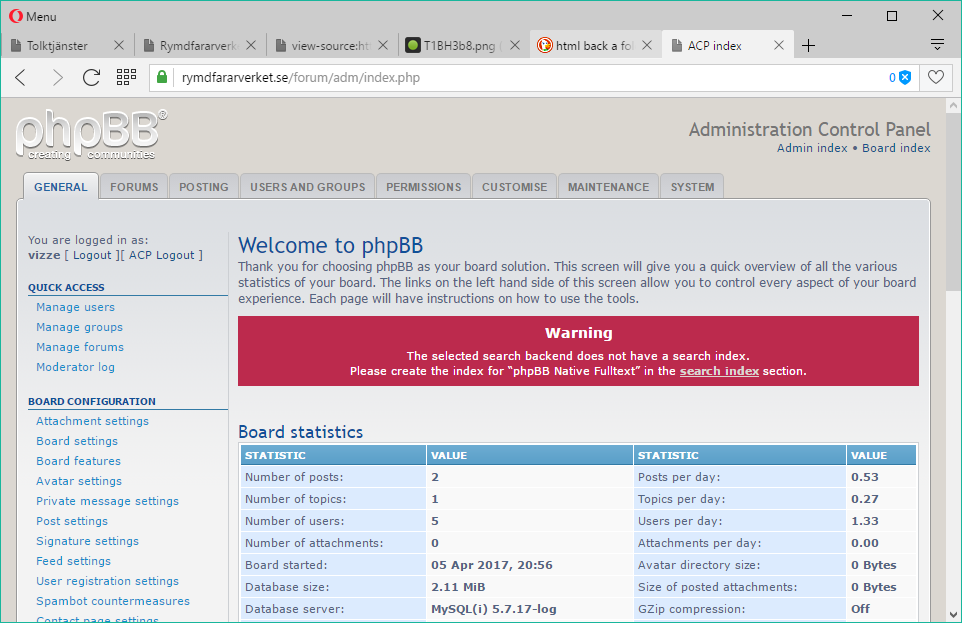Close the html back a fol tab
962x623 pixels.
(x=647, y=45)
